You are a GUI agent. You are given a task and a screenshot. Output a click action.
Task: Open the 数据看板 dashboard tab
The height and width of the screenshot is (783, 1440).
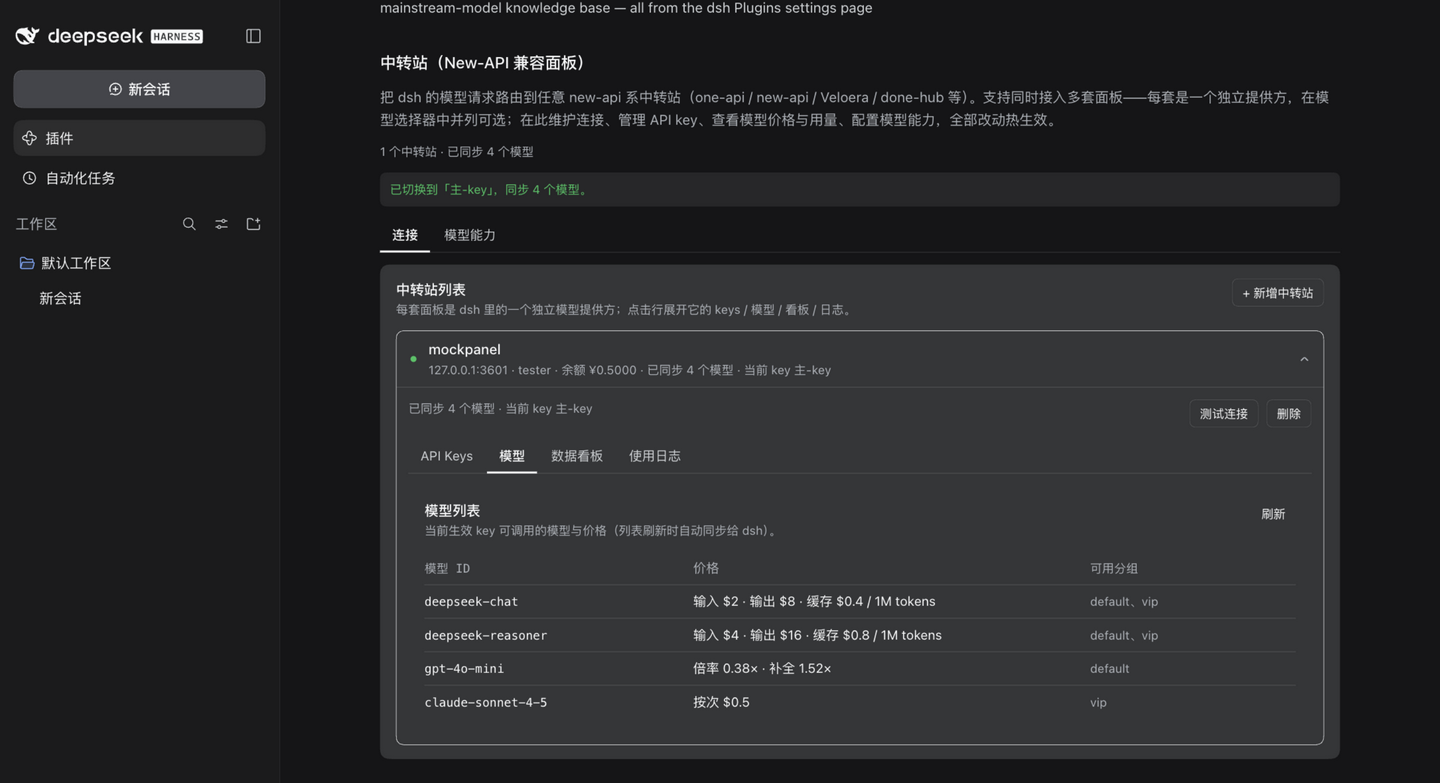(x=577, y=456)
